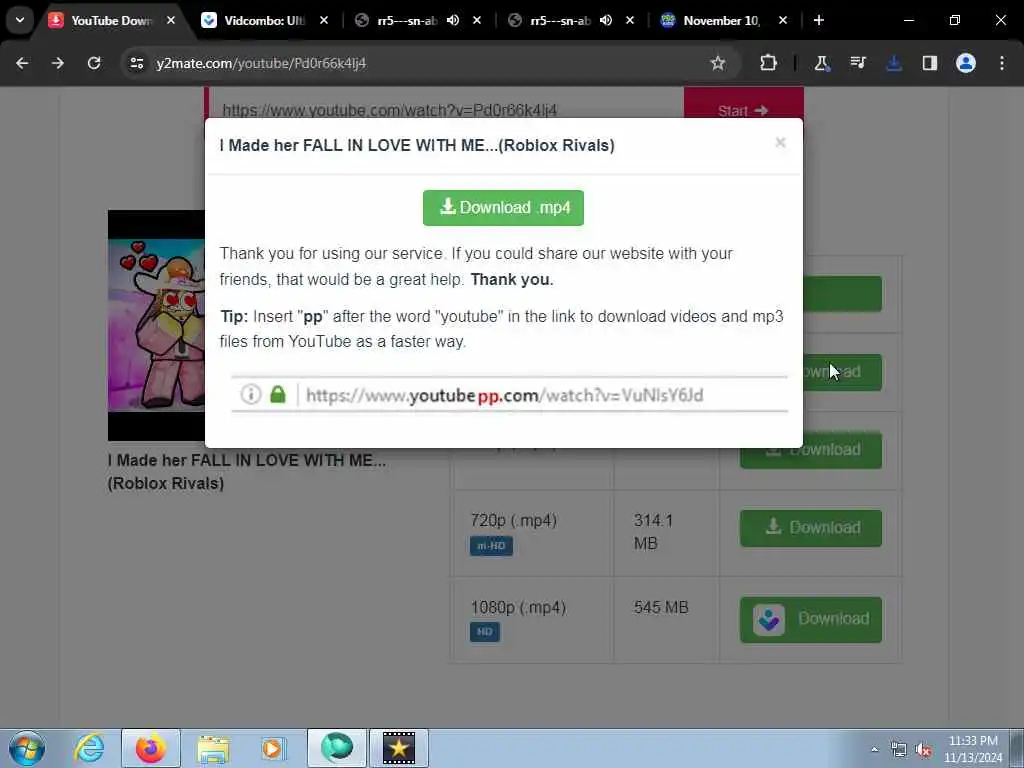Image resolution: width=1024 pixels, height=768 pixels.
Task: Click the Roblox Rivals video thumbnail
Action: (156, 325)
